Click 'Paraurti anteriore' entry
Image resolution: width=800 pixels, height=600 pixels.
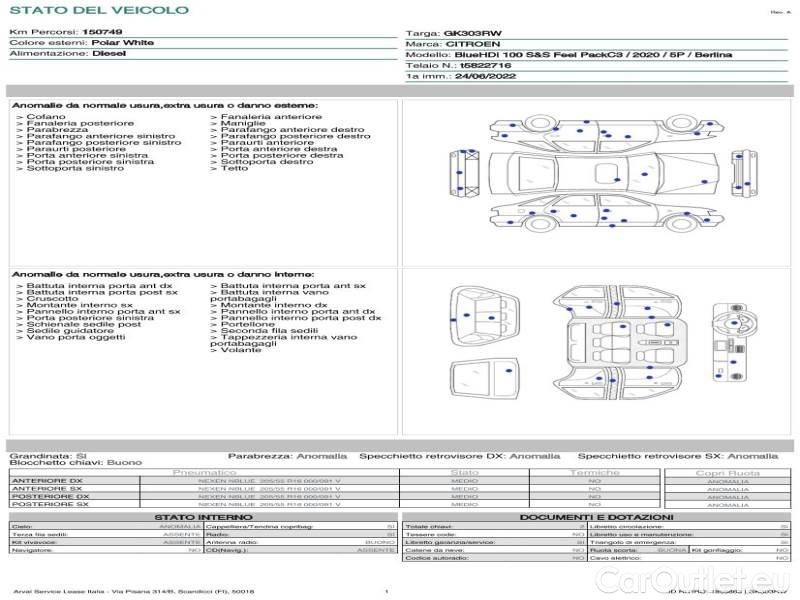(267, 143)
